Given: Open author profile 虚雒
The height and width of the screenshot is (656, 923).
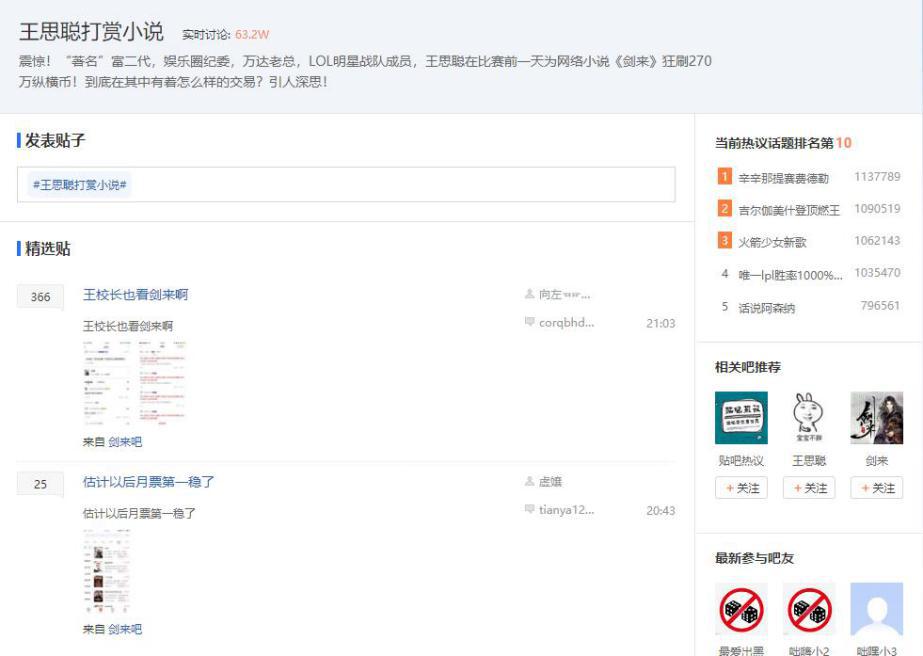Looking at the screenshot, I should (550, 482).
